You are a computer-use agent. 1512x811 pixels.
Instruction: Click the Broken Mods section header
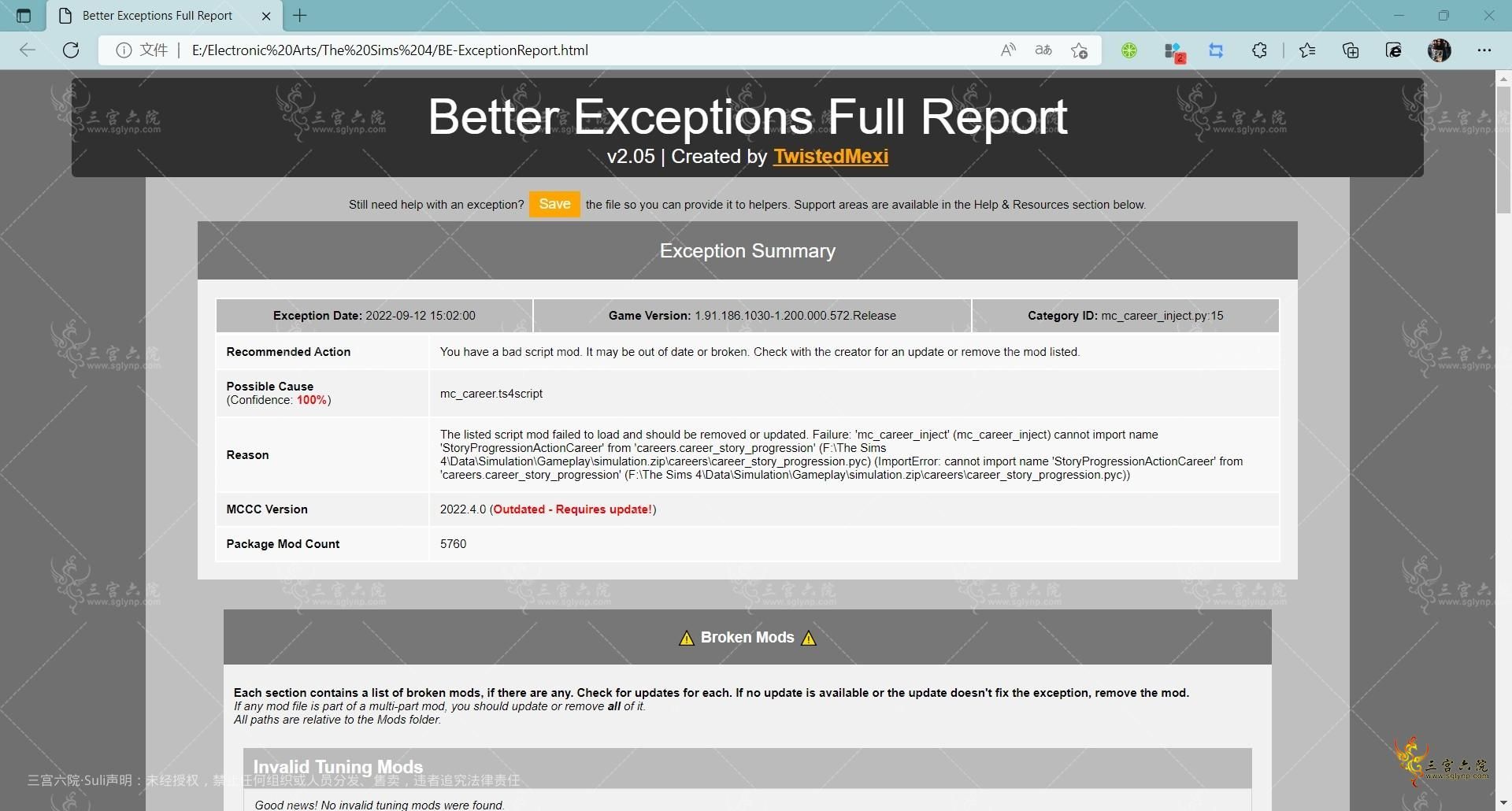tap(747, 637)
